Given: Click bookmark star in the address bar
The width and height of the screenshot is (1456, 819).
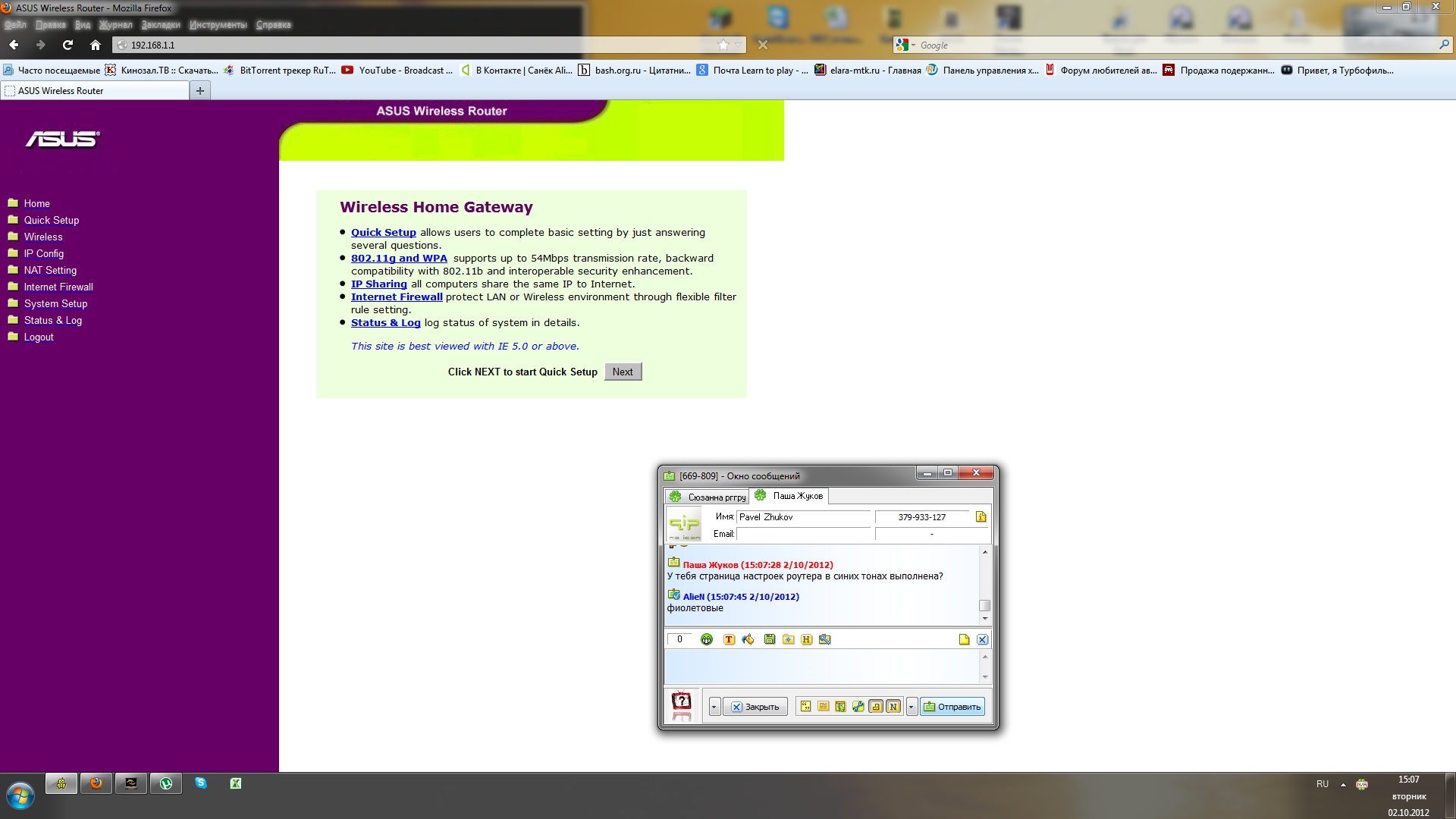Looking at the screenshot, I should [x=723, y=45].
